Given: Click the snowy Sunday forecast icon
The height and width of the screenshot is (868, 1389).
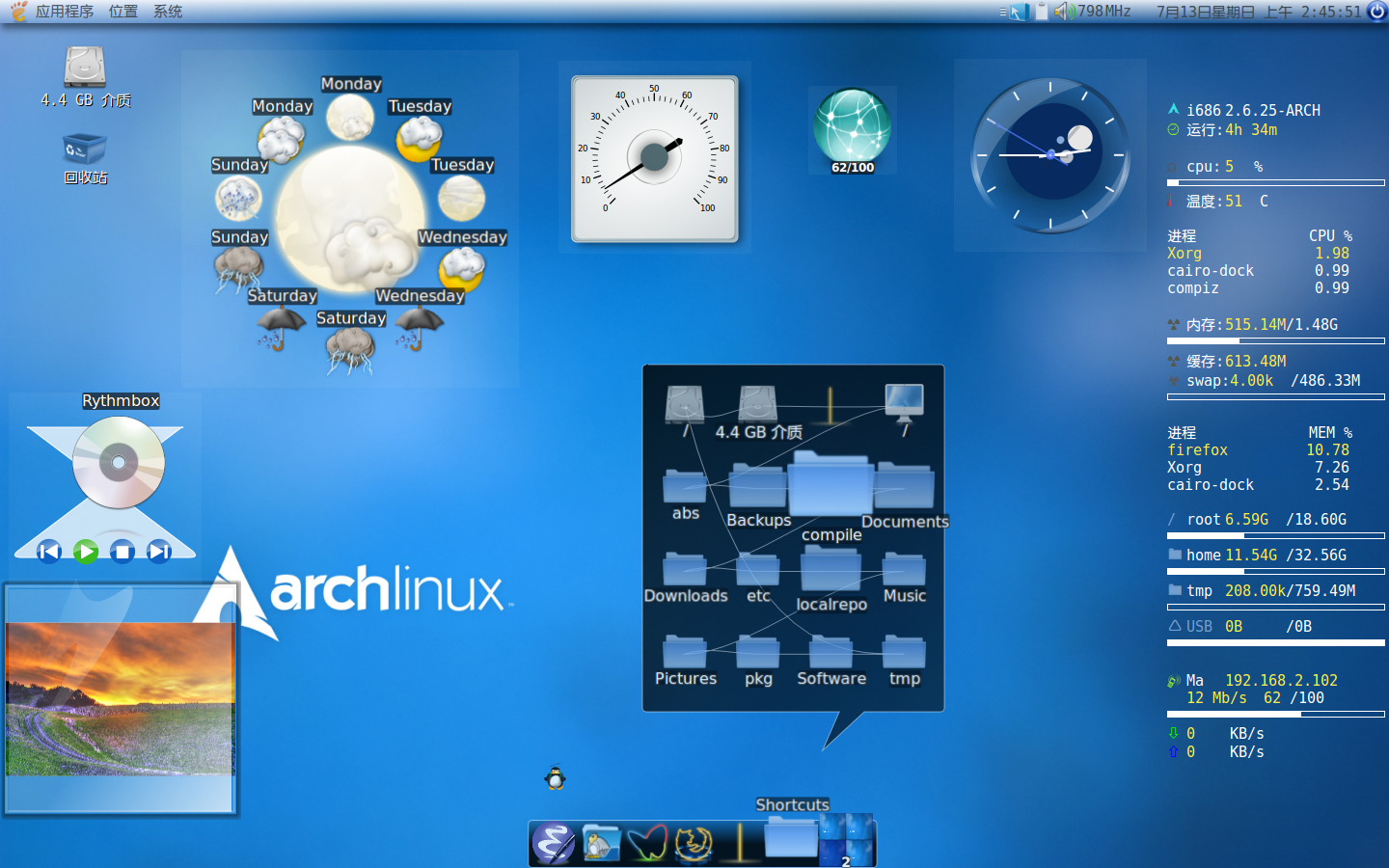Looking at the screenshot, I should tap(238, 199).
